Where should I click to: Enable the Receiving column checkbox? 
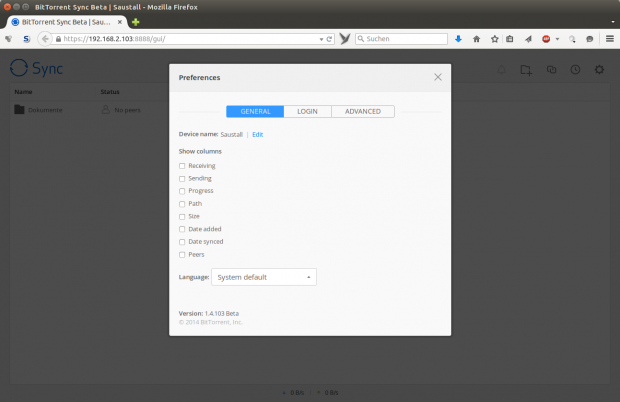pos(182,166)
